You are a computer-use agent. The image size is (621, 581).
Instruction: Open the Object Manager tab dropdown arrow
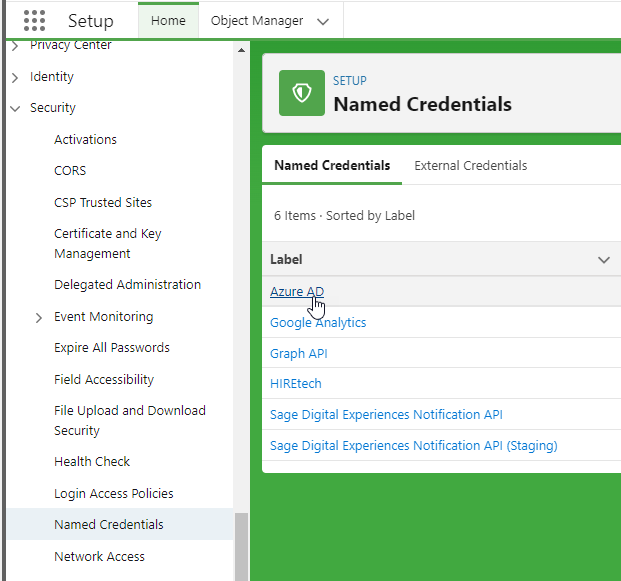point(322,21)
